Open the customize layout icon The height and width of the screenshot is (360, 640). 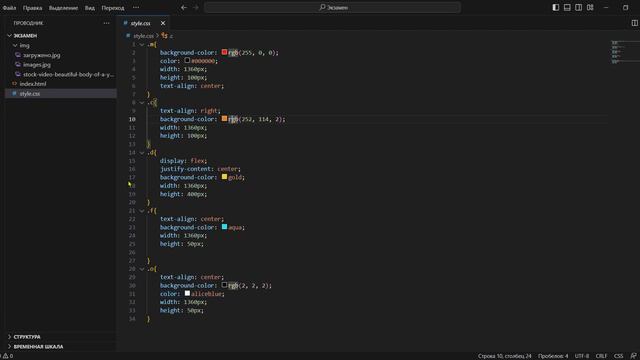(x=590, y=7)
